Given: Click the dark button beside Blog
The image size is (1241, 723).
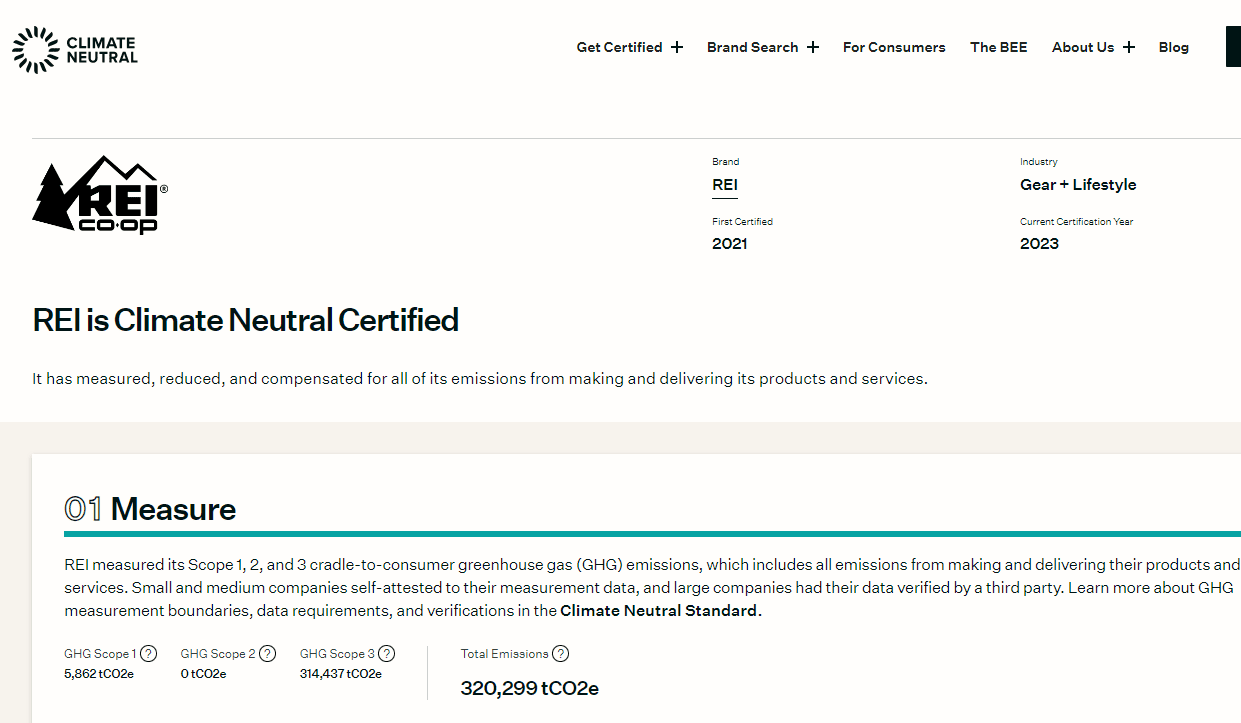Looking at the screenshot, I should pos(1233,47).
